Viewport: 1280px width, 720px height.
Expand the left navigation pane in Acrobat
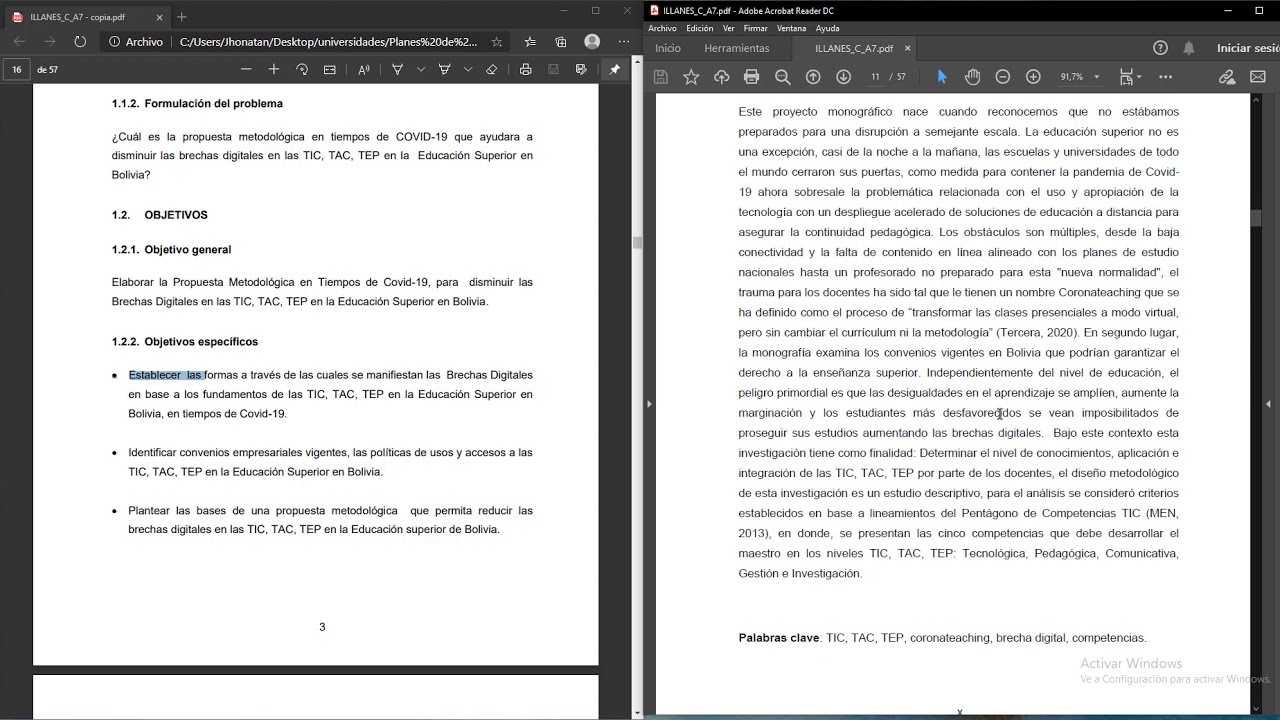[x=649, y=404]
